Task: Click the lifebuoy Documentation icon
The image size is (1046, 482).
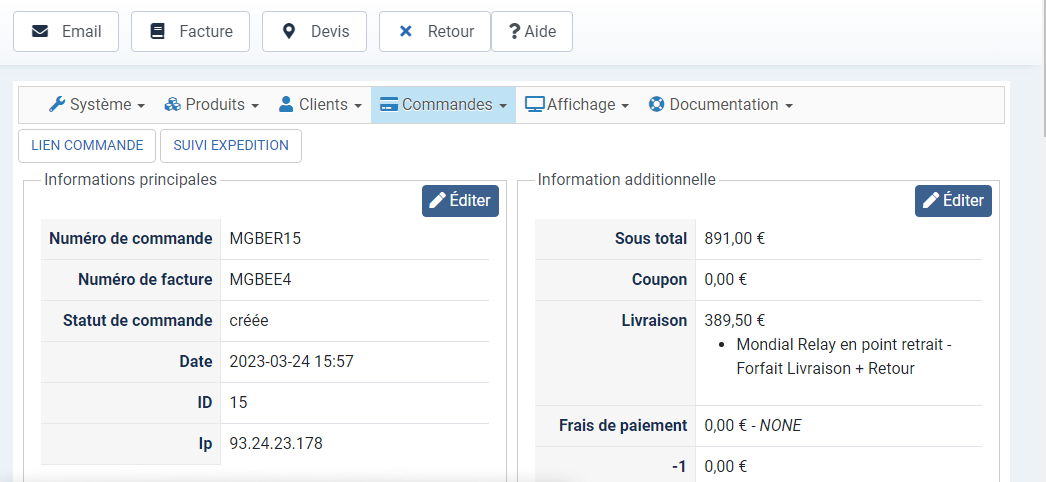Action: [x=657, y=104]
